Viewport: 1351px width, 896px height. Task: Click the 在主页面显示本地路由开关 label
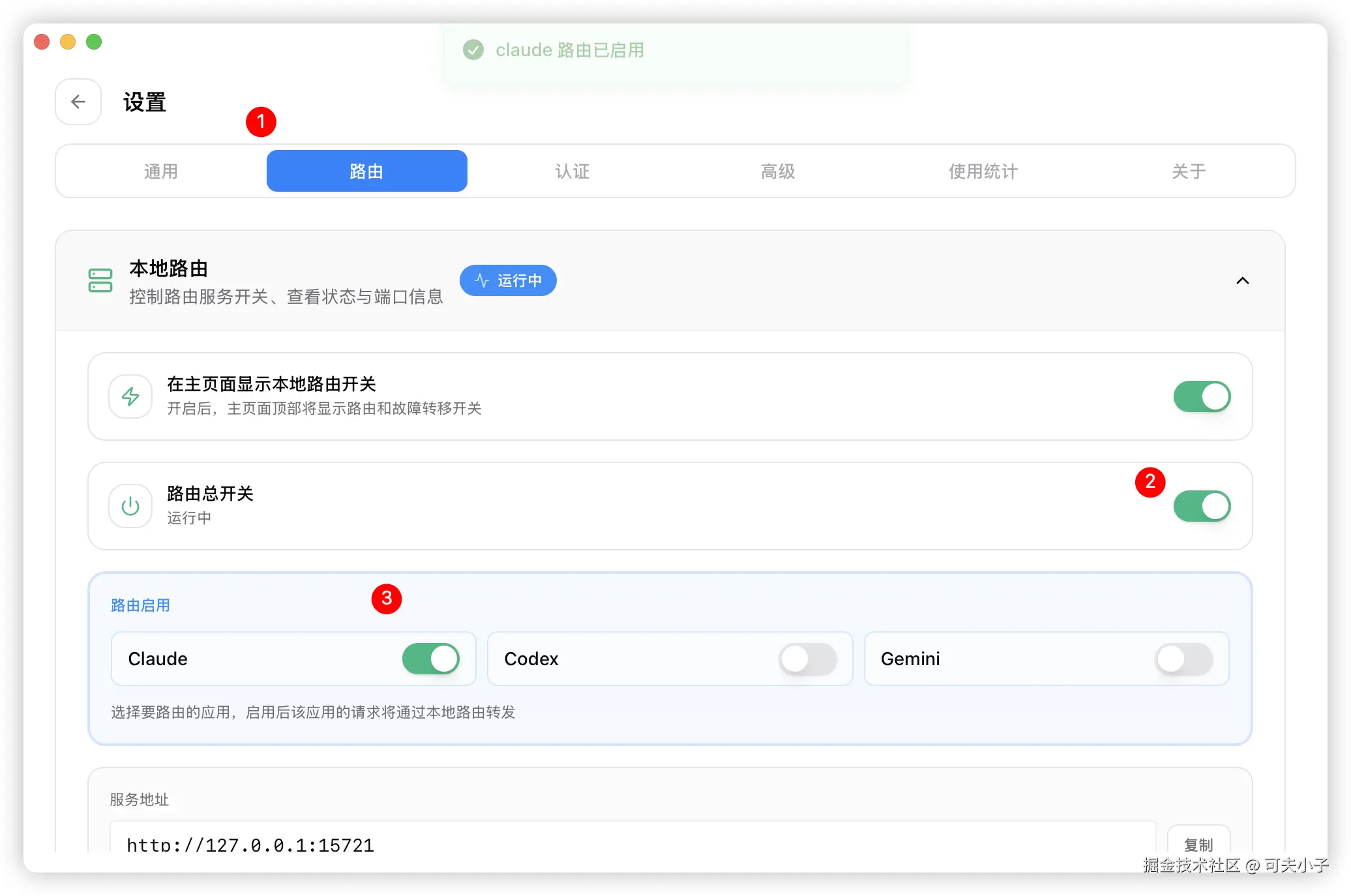(x=271, y=384)
